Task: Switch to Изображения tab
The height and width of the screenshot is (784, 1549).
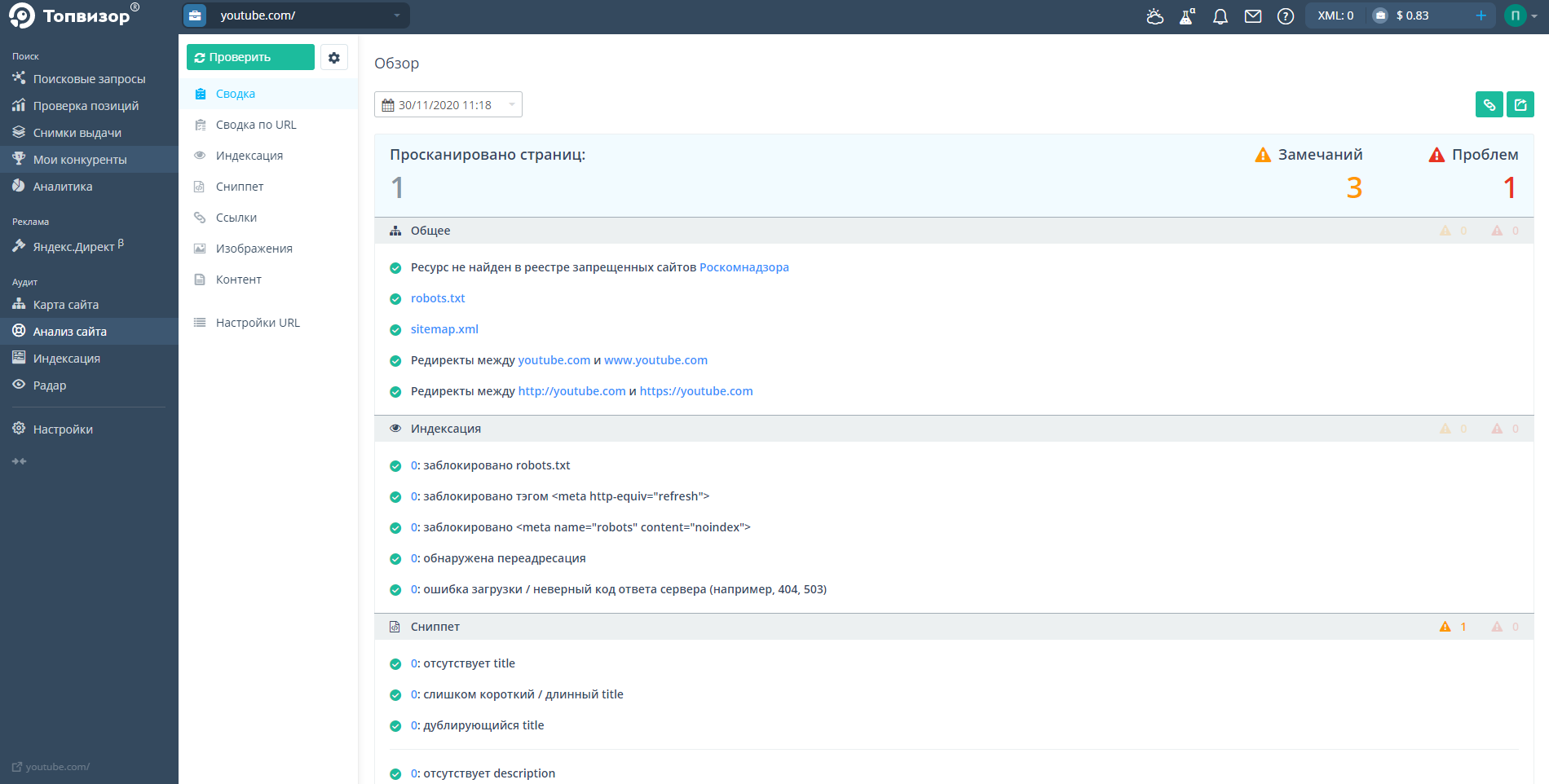Action: pyautogui.click(x=268, y=249)
